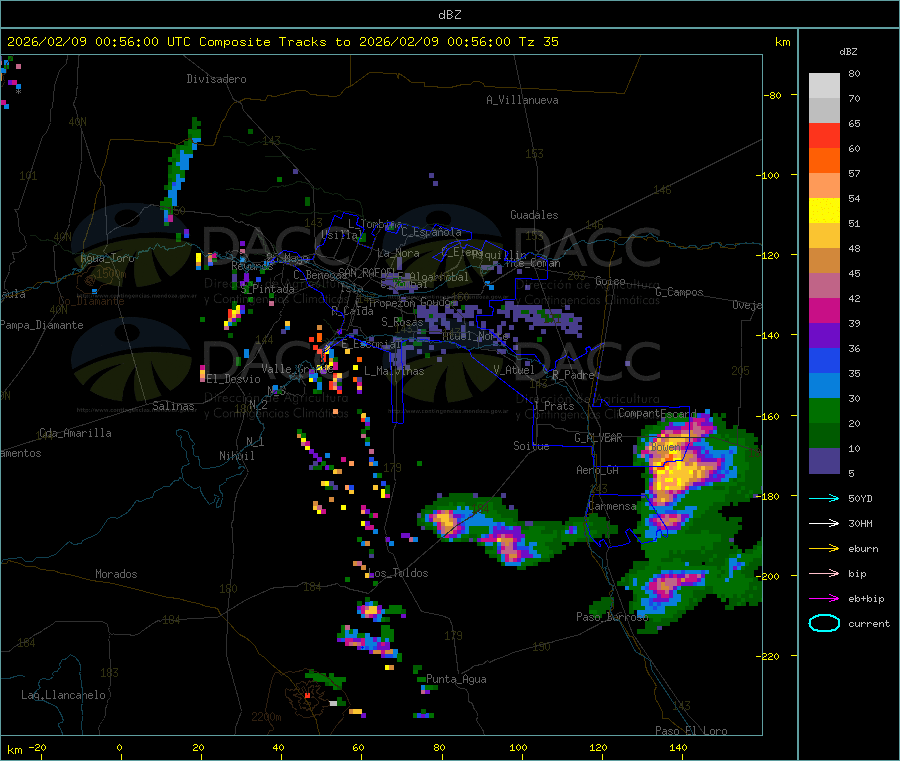The height and width of the screenshot is (761, 900).
Task: Click the royal blue swatch in the dBZ scale
Action: click(824, 360)
